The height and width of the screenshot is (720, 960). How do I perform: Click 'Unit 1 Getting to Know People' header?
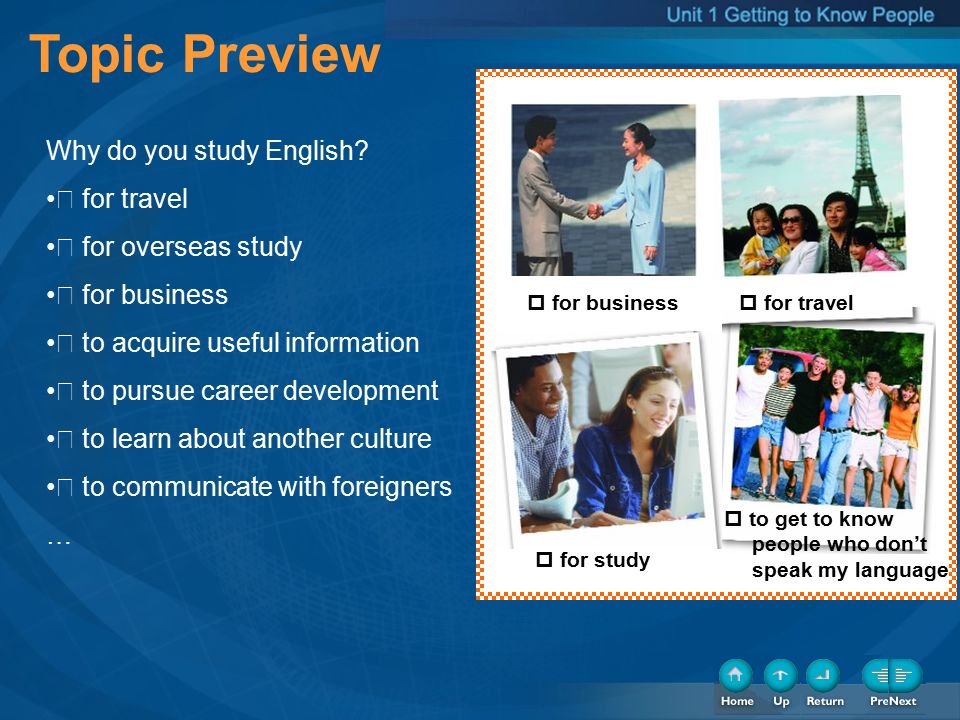click(800, 15)
